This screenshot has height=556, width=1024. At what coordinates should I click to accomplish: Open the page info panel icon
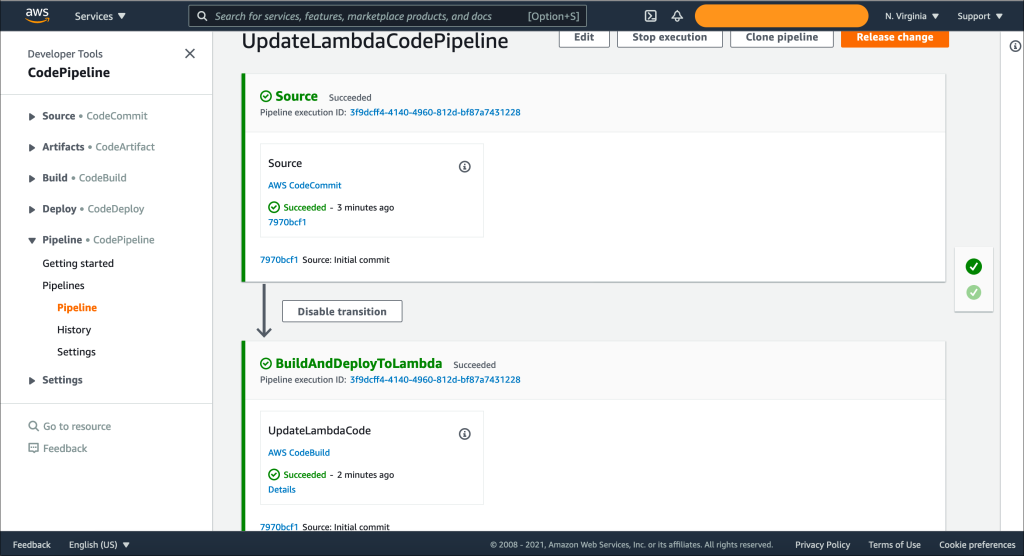pos(1015,46)
